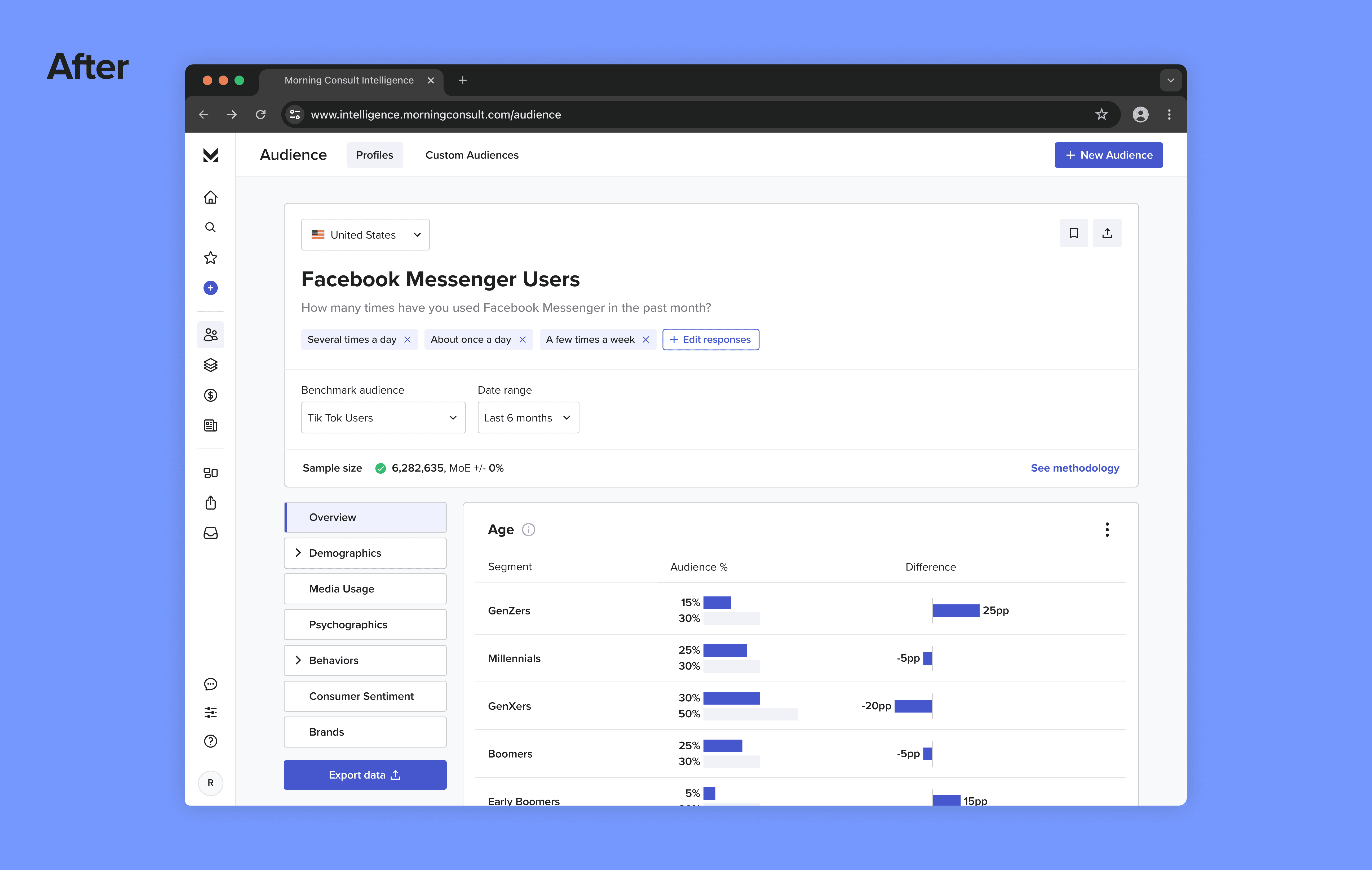This screenshot has height=870, width=1372.
Task: Remove the About once a day chip
Action: pyautogui.click(x=523, y=340)
